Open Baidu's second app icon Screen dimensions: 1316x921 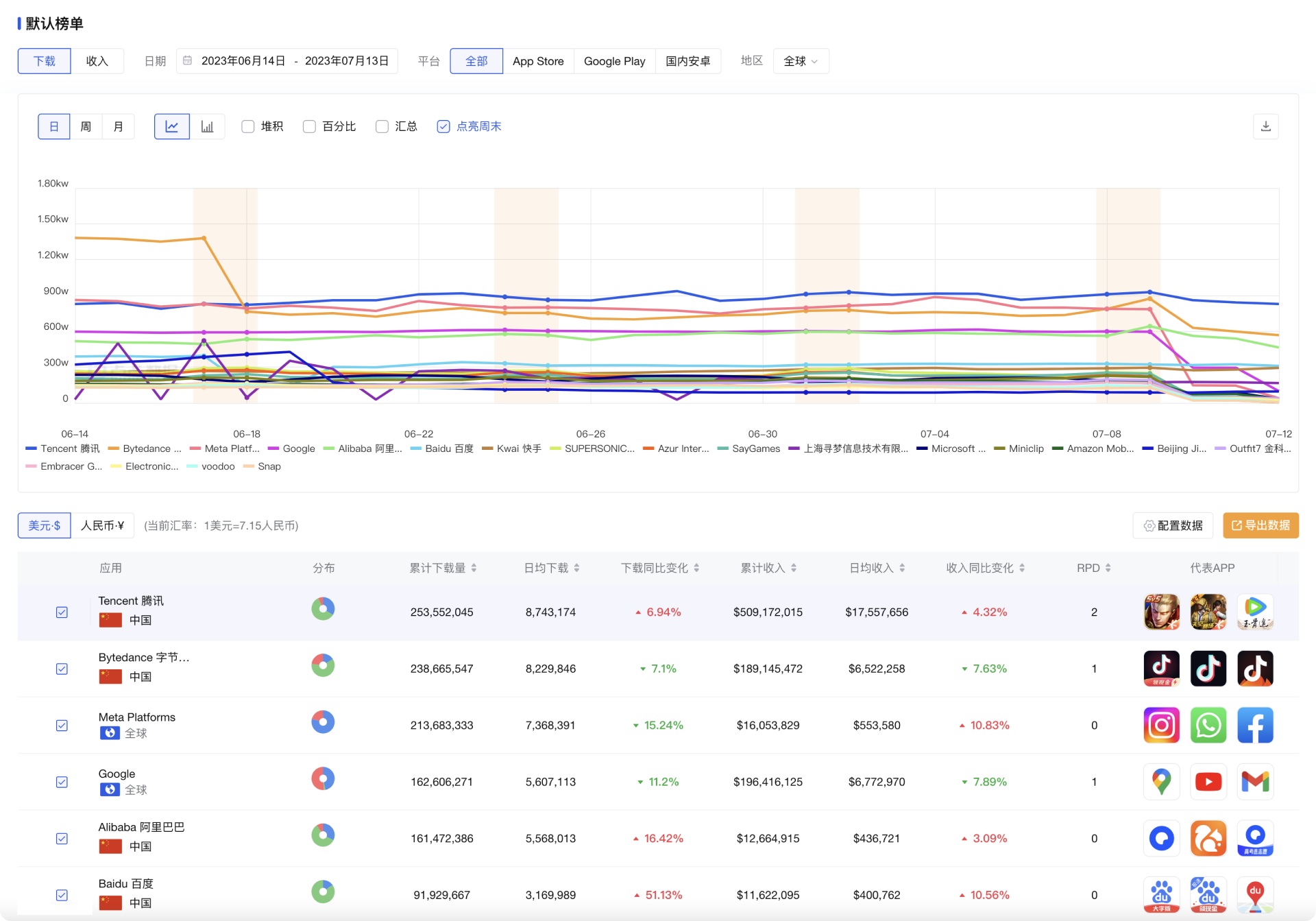coord(1208,895)
